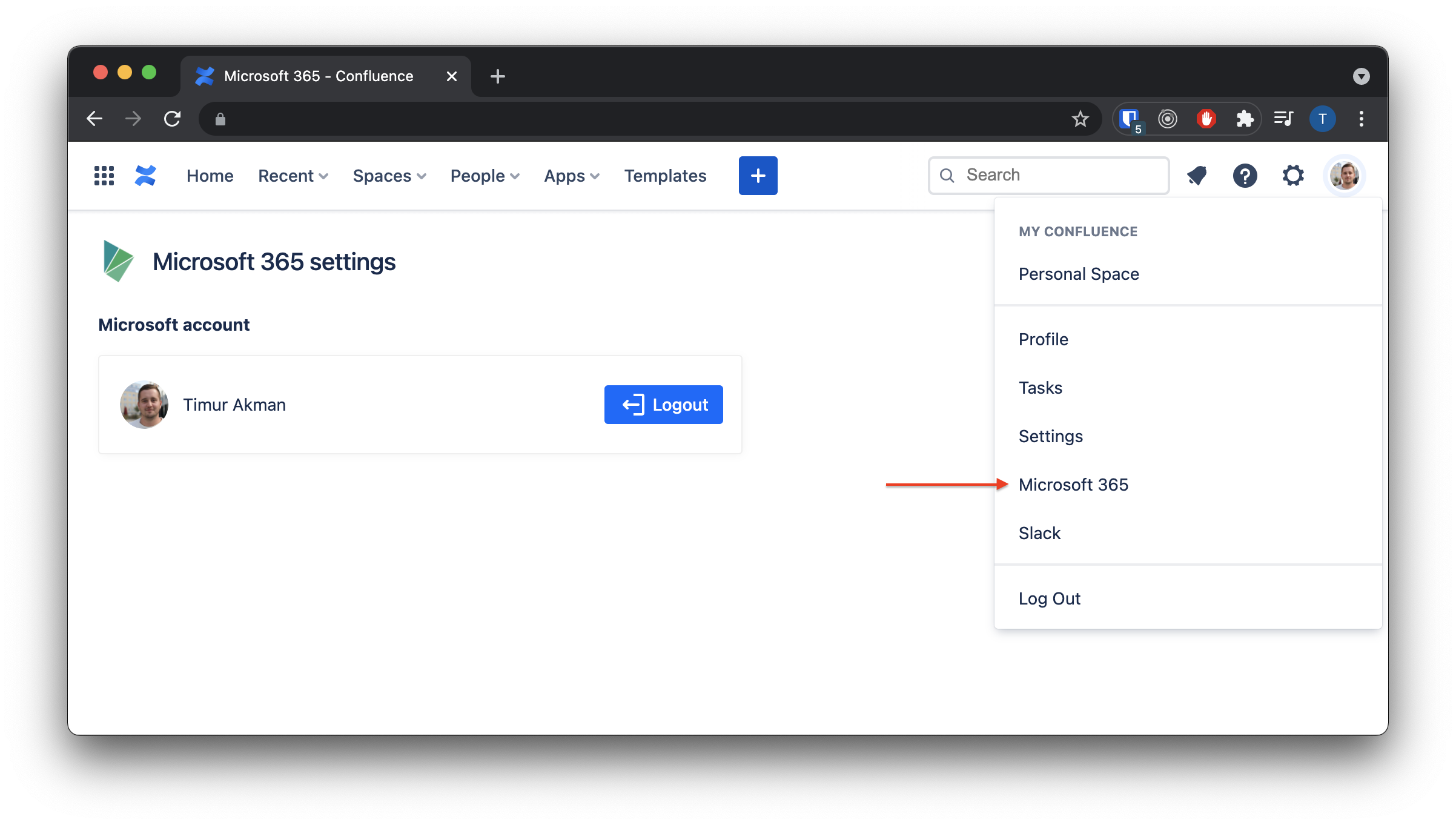Open Confluence settings gear icon
The height and width of the screenshot is (825, 1456).
pos(1293,176)
